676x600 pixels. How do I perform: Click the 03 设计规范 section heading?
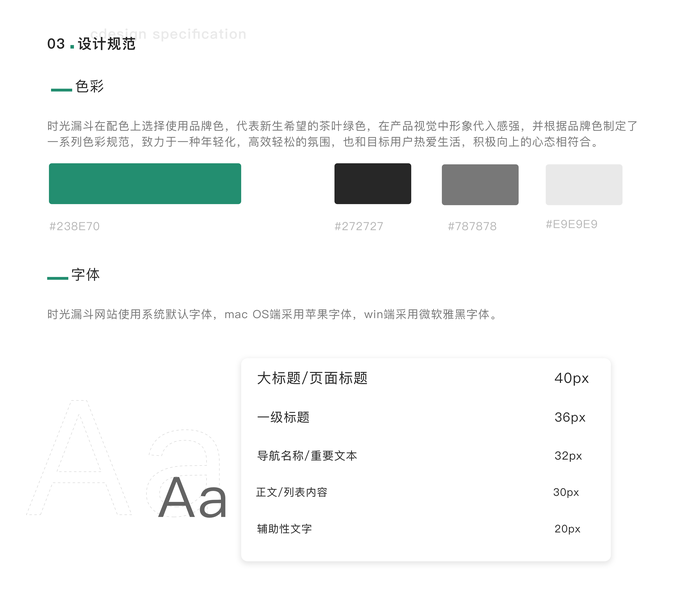click(x=91, y=44)
